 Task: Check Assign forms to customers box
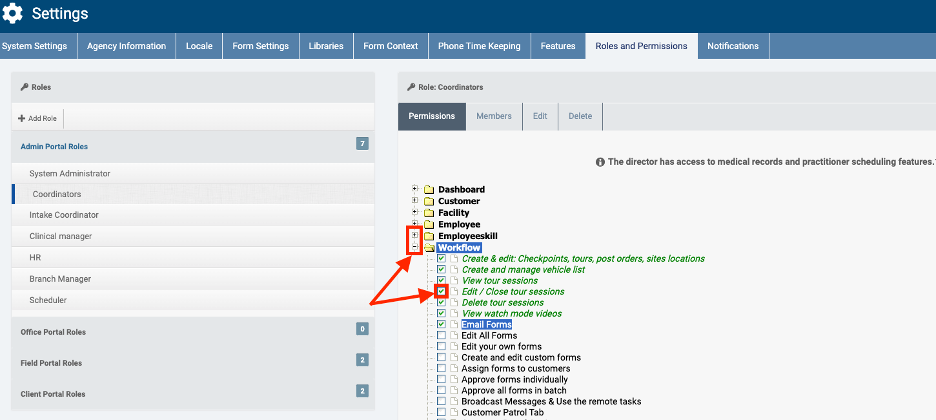tap(441, 368)
